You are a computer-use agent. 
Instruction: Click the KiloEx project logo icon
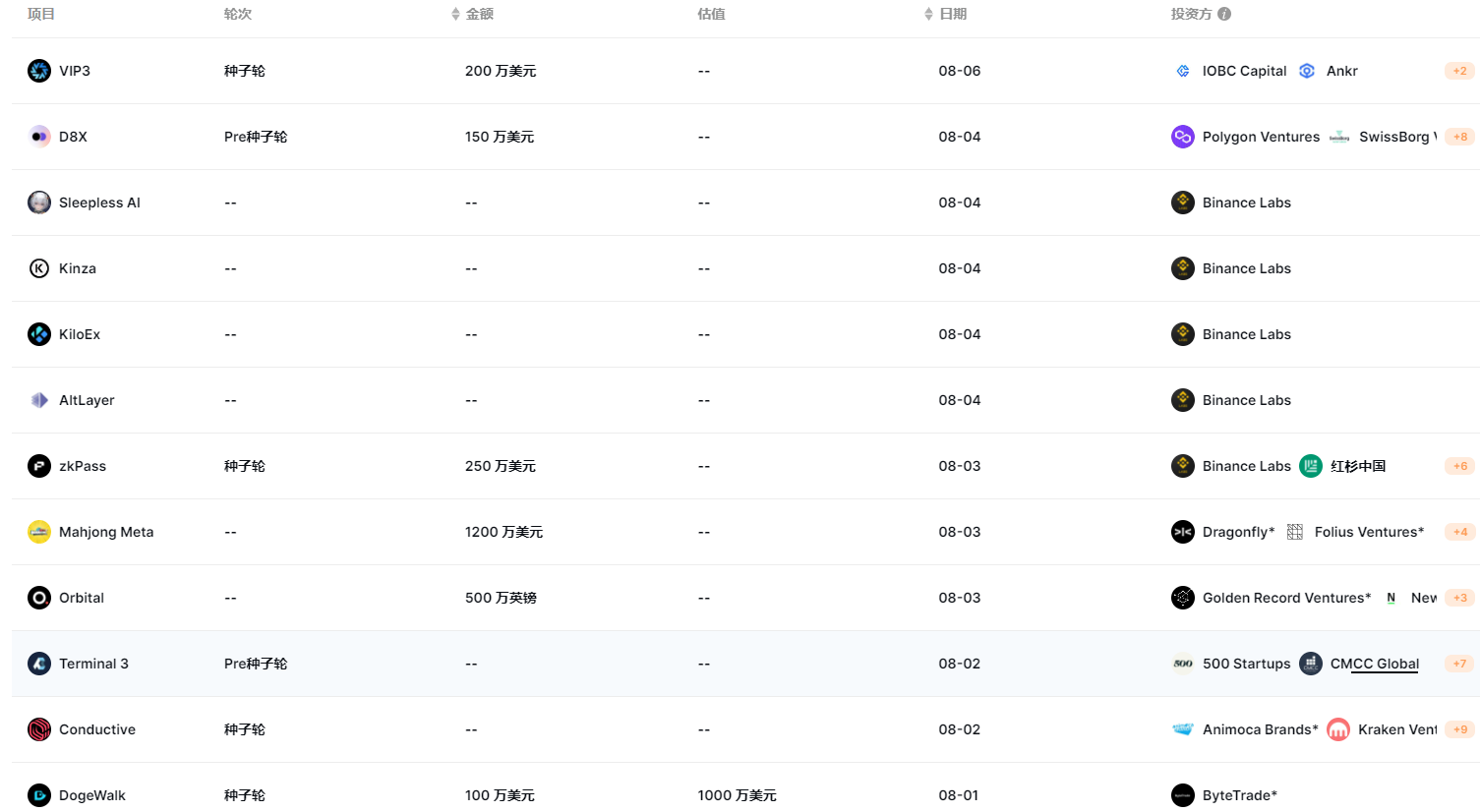pos(39,334)
